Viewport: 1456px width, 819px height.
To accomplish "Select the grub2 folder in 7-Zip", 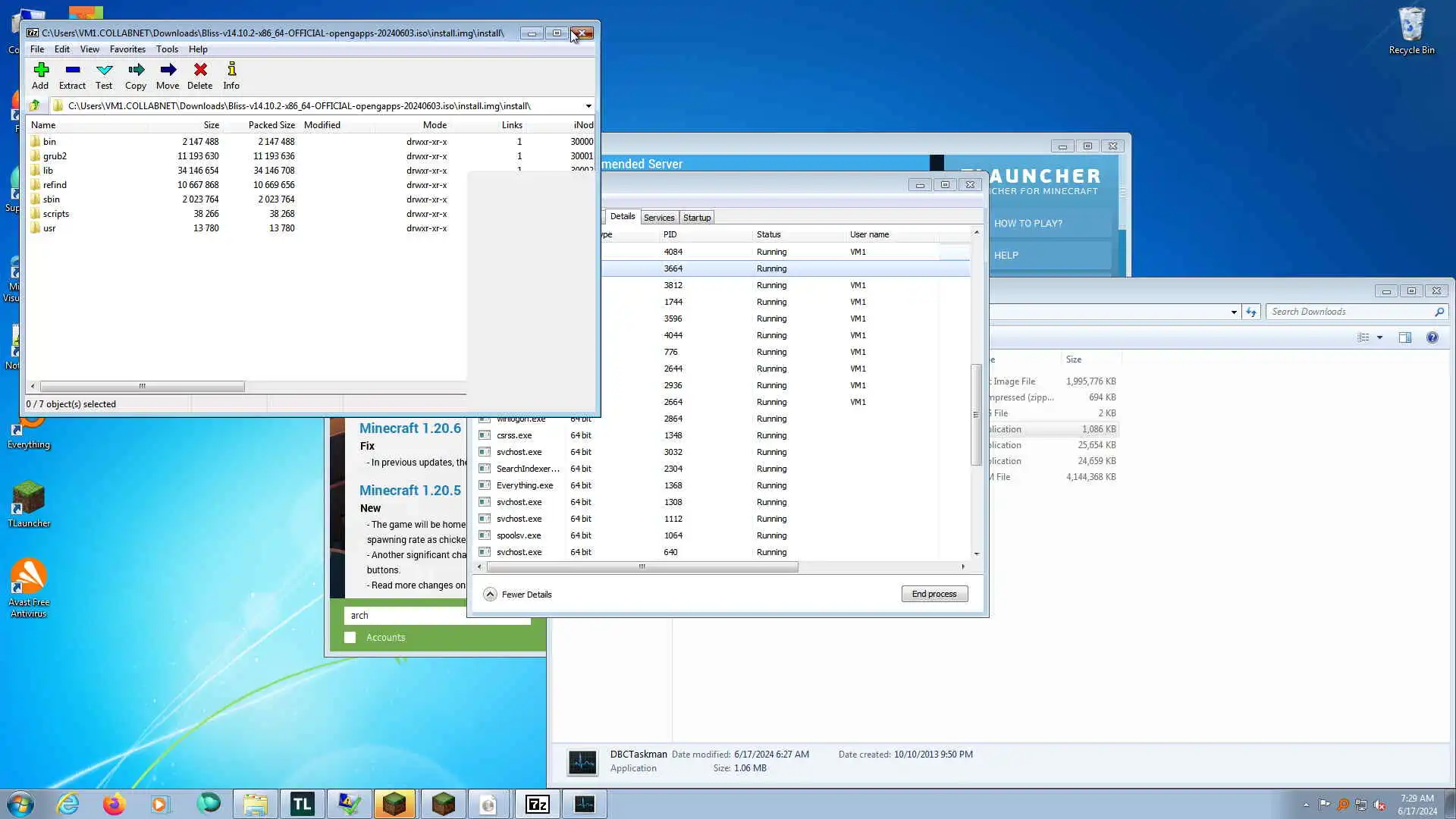I will coord(55,156).
